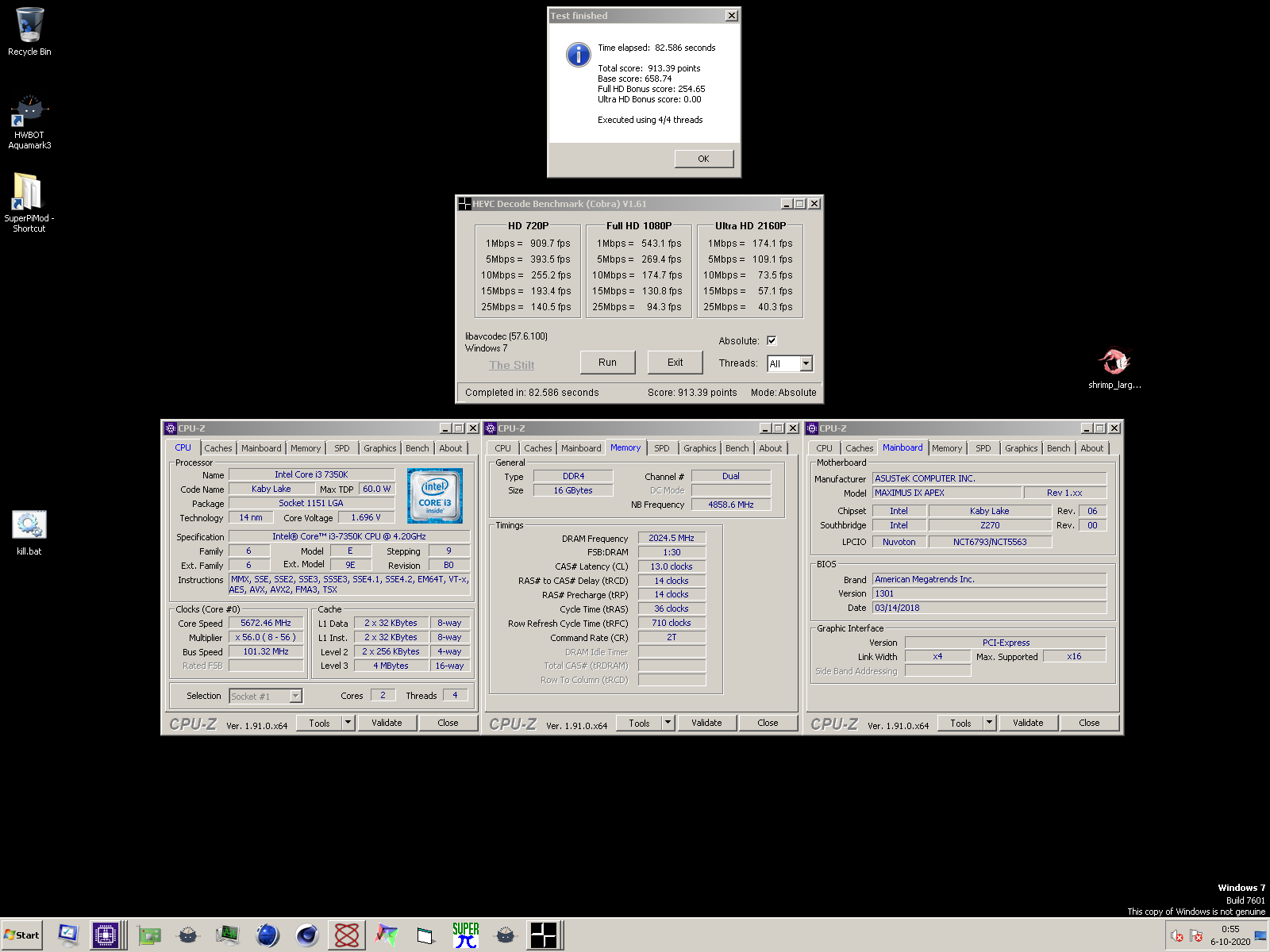This screenshot has width=1270, height=952.
Task: Click the Core Speed value 5672.46 MHz
Action: tap(266, 623)
